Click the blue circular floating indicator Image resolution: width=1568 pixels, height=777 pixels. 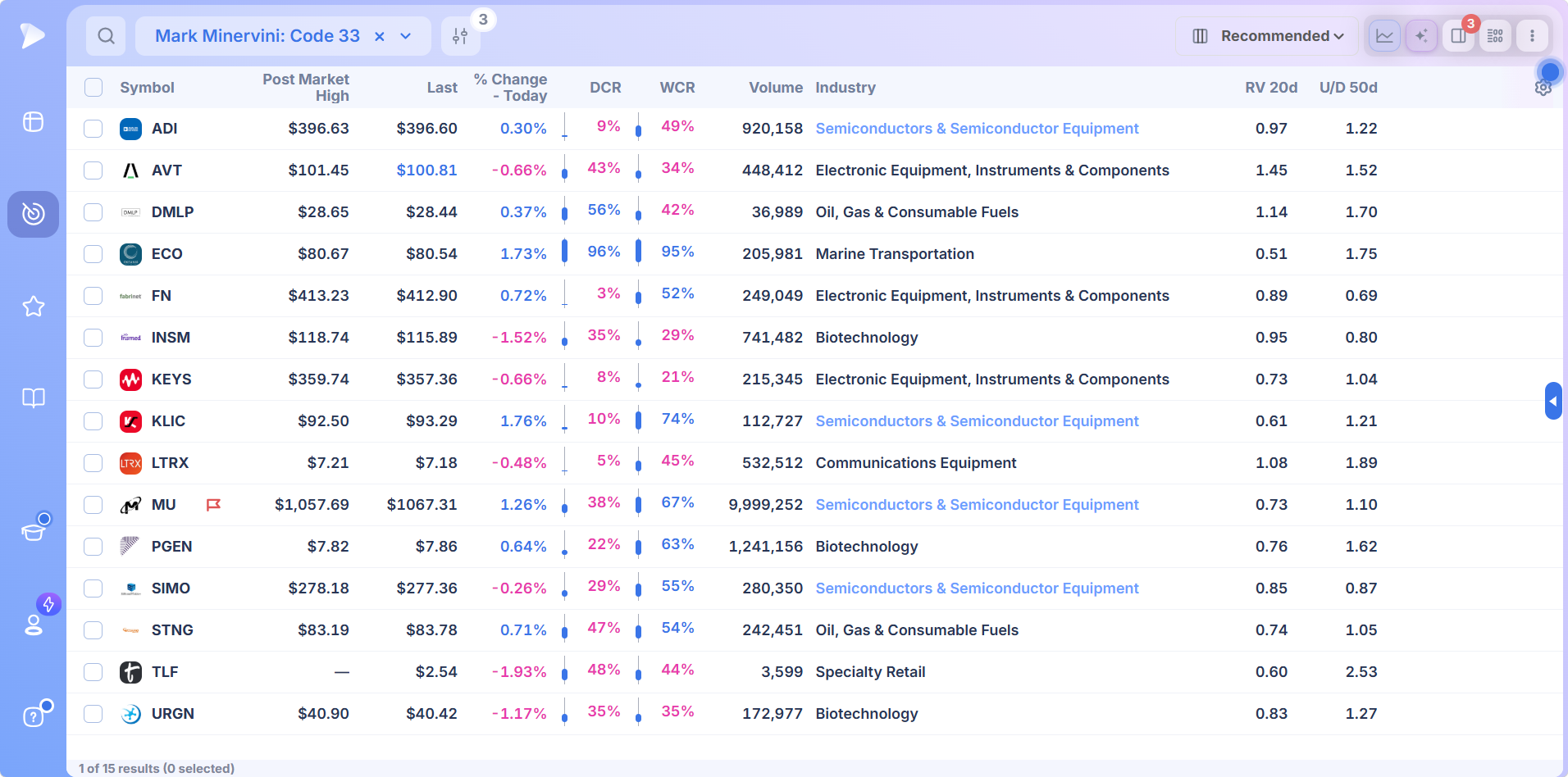1550,72
